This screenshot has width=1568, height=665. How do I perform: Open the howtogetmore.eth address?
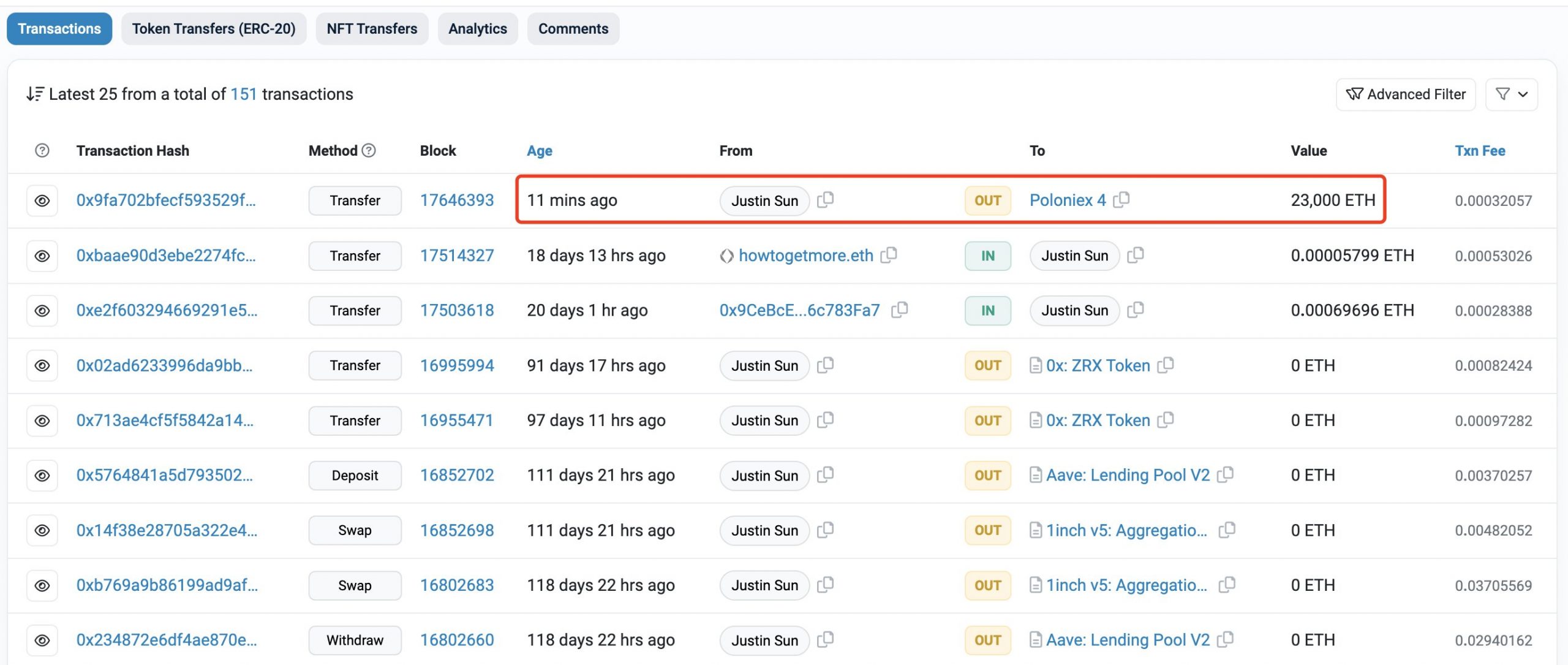click(x=806, y=256)
